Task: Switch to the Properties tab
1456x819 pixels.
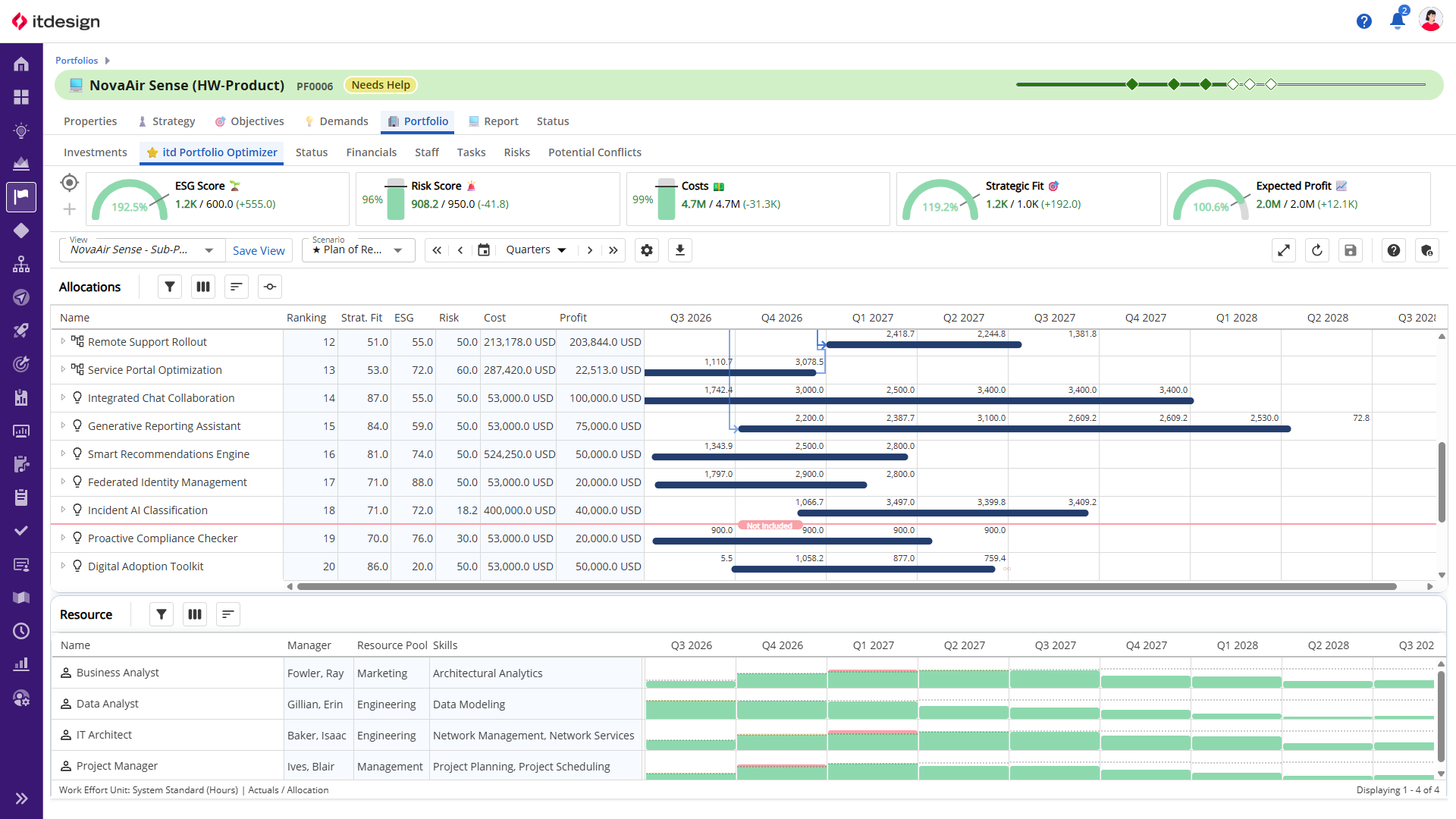Action: (90, 121)
